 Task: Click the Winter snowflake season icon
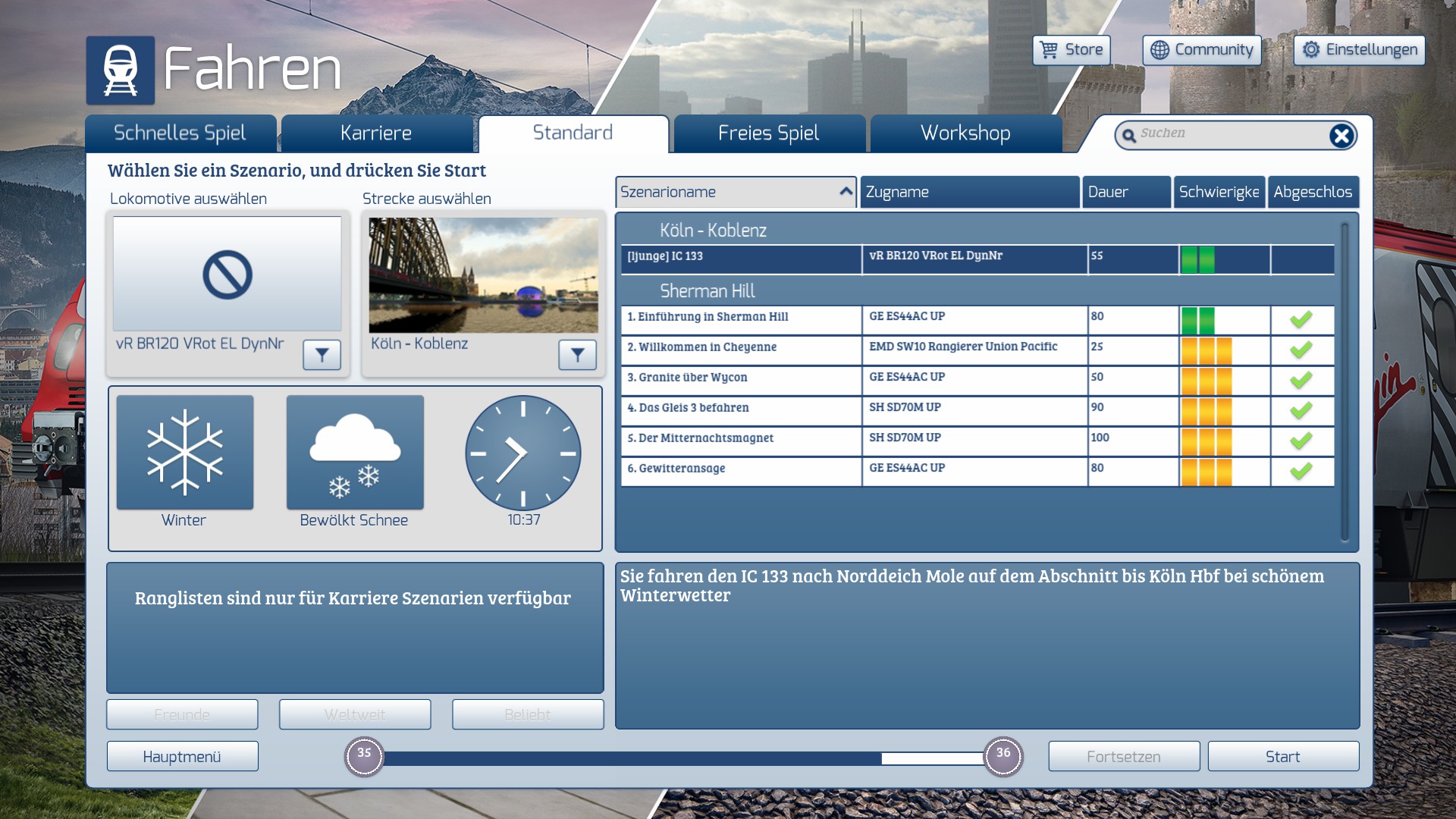click(185, 452)
